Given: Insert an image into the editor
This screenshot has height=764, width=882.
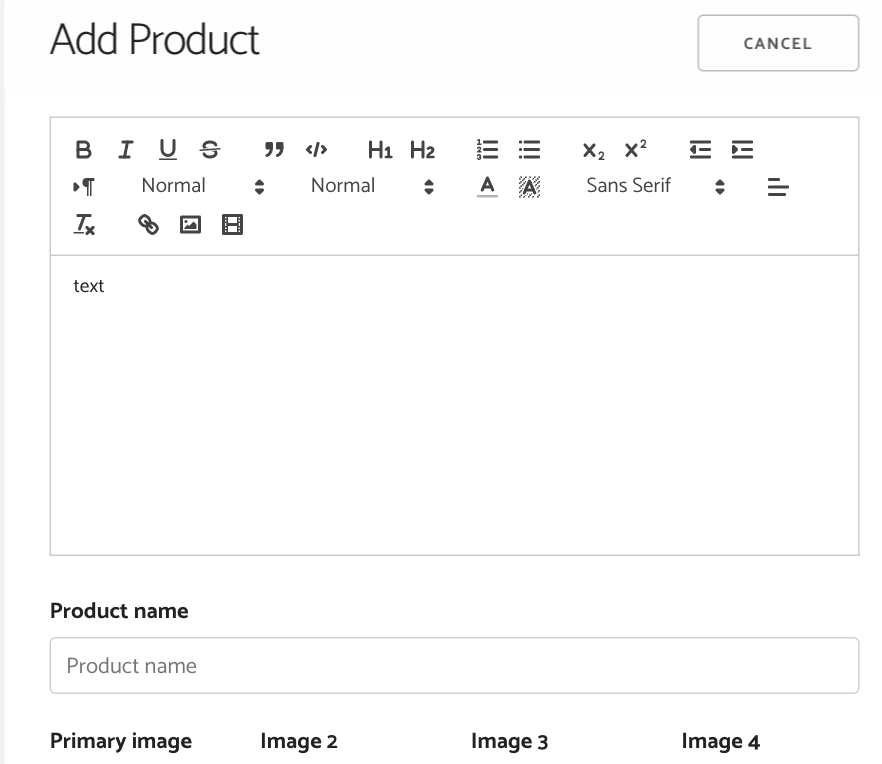Looking at the screenshot, I should (190, 224).
